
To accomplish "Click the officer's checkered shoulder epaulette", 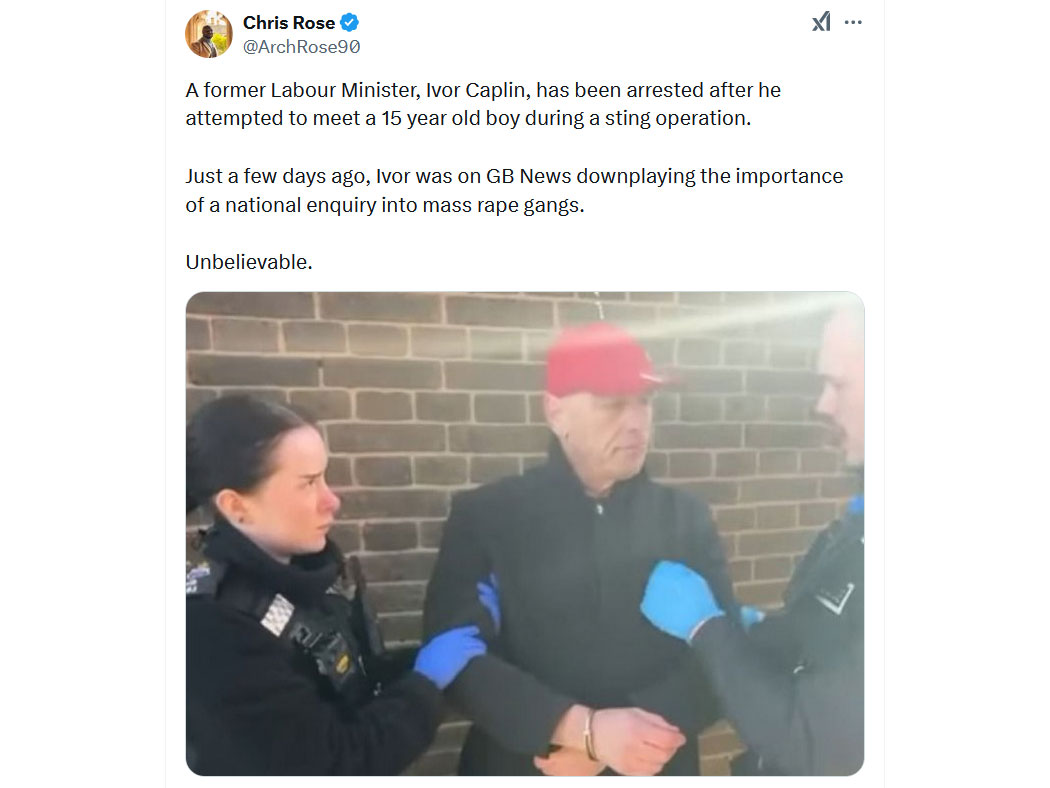I will click(x=277, y=614).
